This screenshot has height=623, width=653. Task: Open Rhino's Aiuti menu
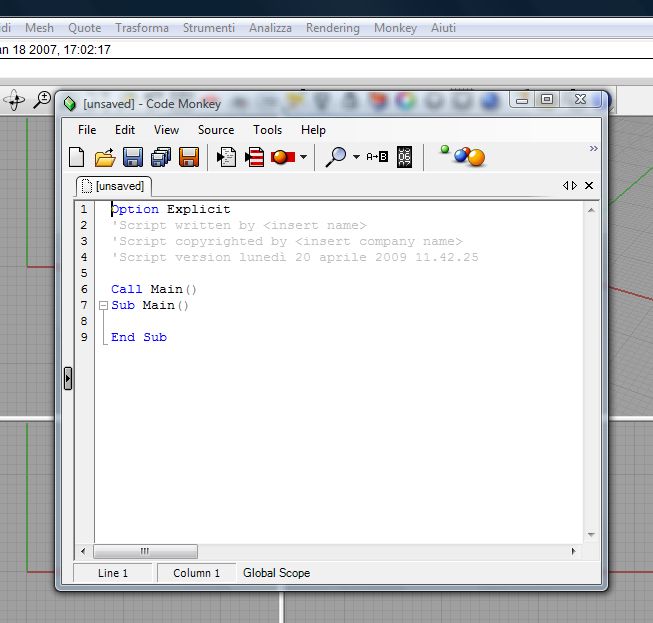pyautogui.click(x=443, y=28)
